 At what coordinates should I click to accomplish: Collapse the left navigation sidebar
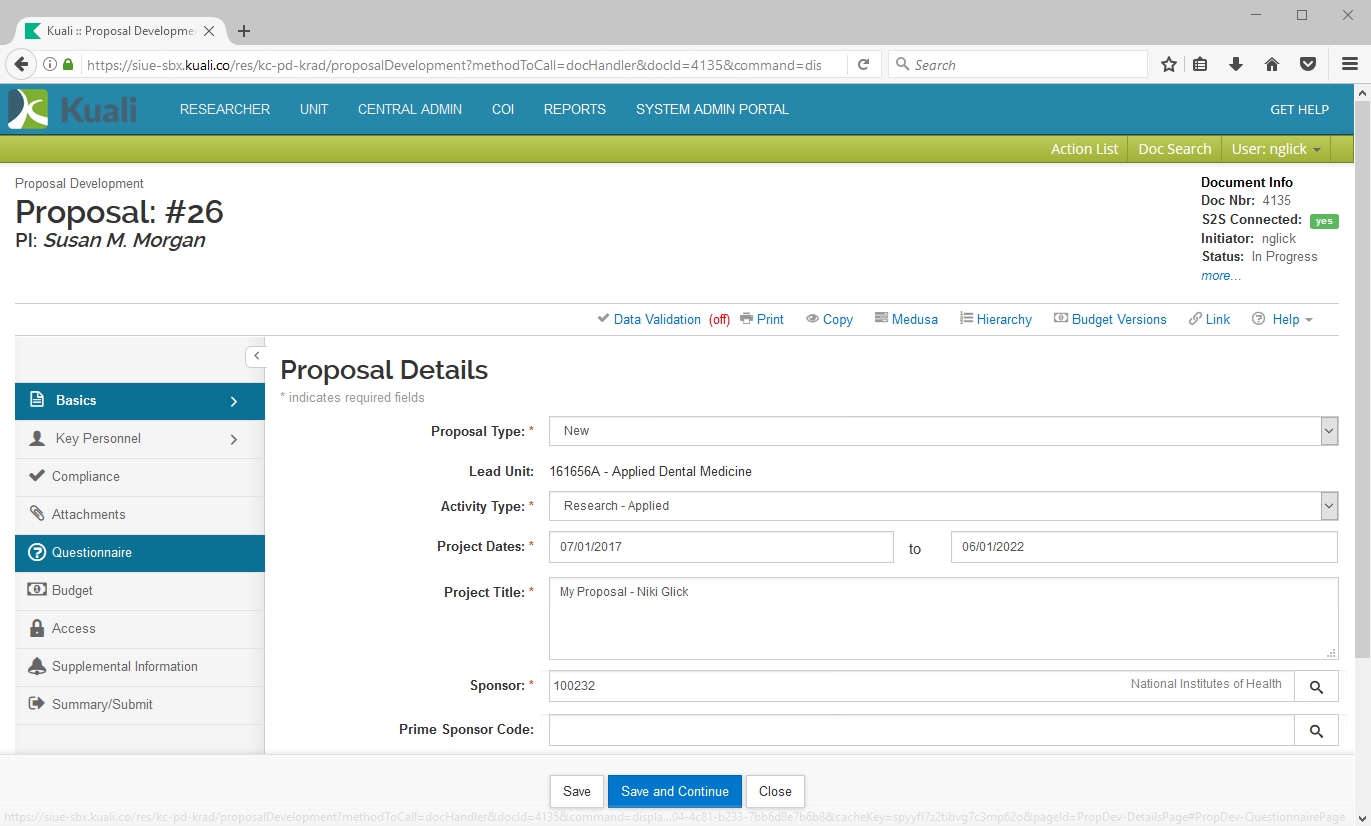tap(256, 356)
